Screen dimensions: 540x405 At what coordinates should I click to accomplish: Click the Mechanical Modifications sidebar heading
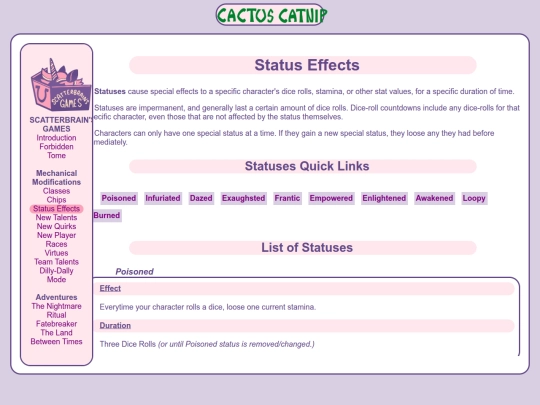tap(56, 178)
